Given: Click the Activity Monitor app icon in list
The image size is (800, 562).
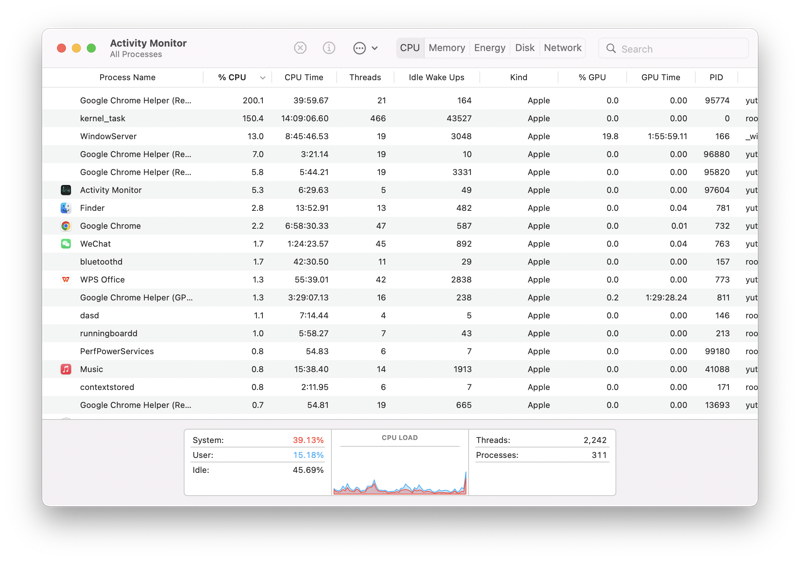Looking at the screenshot, I should tap(66, 190).
